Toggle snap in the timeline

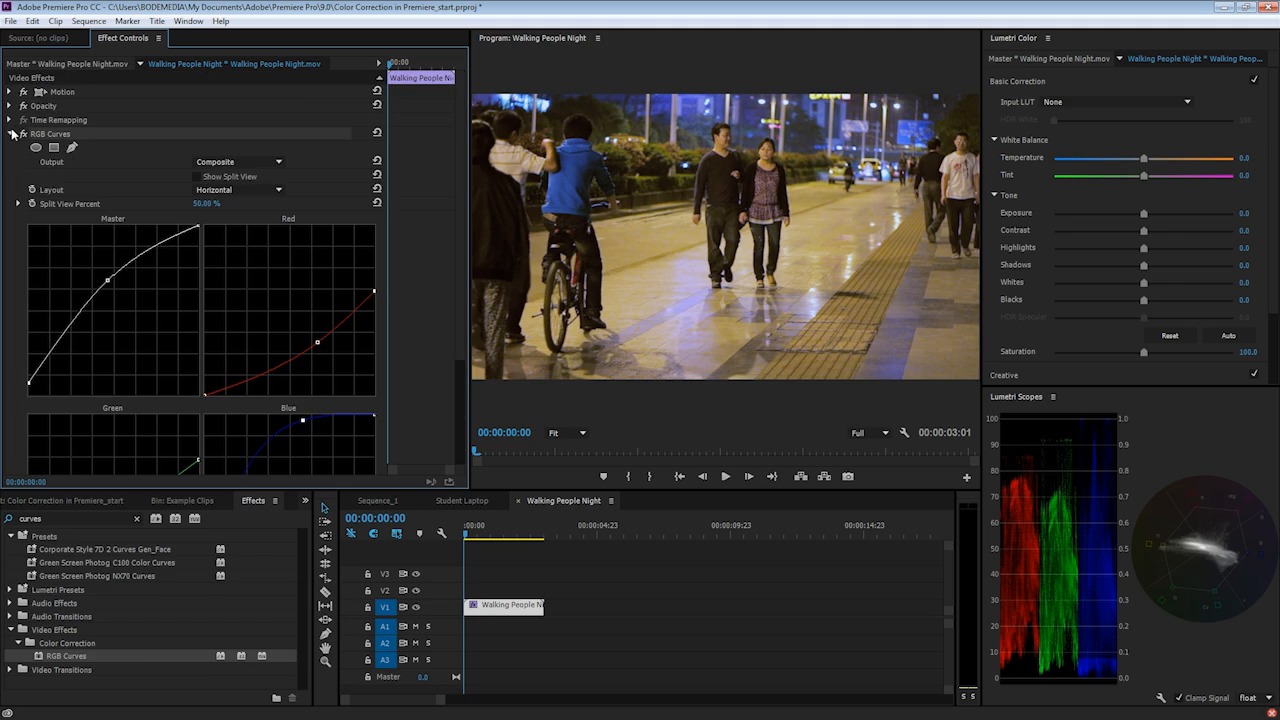tap(373, 534)
